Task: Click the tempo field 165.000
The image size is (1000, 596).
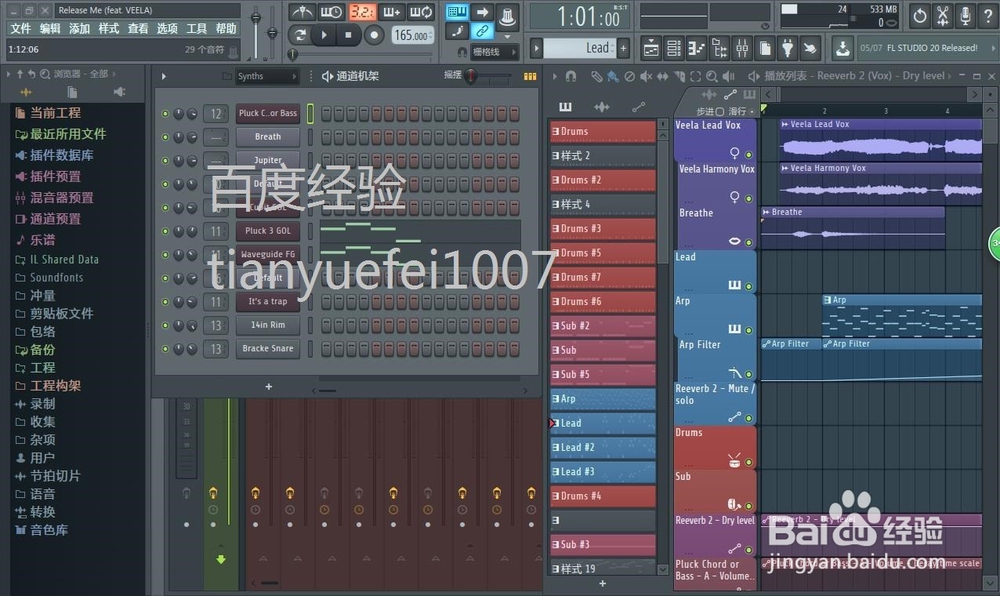Action: pyautogui.click(x=411, y=35)
